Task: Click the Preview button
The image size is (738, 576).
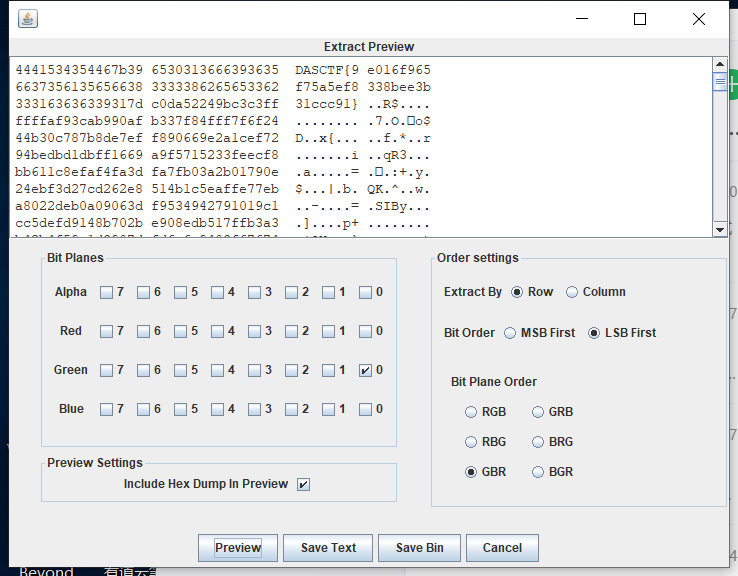Action: [x=238, y=548]
